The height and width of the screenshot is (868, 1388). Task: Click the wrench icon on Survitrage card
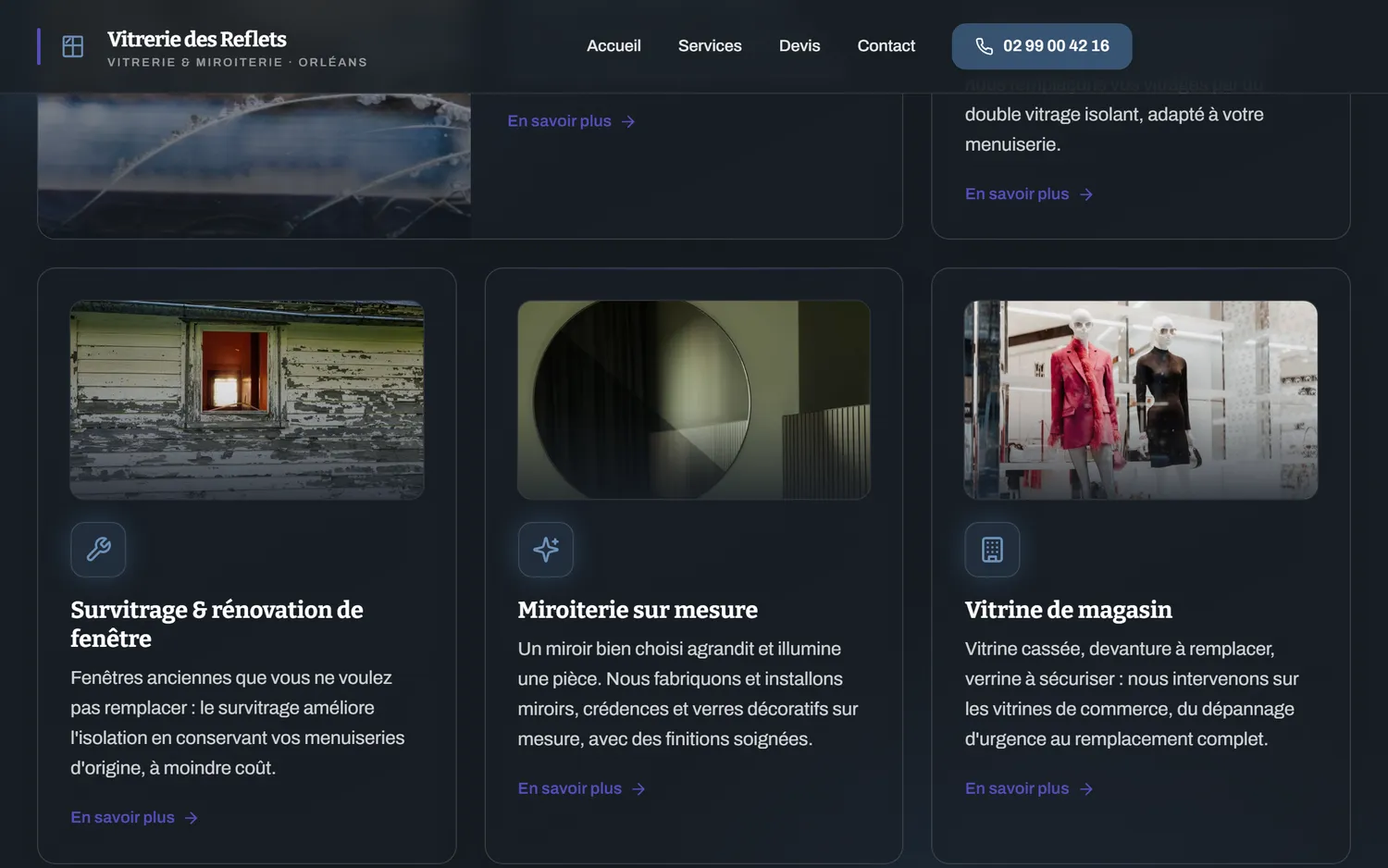98,550
